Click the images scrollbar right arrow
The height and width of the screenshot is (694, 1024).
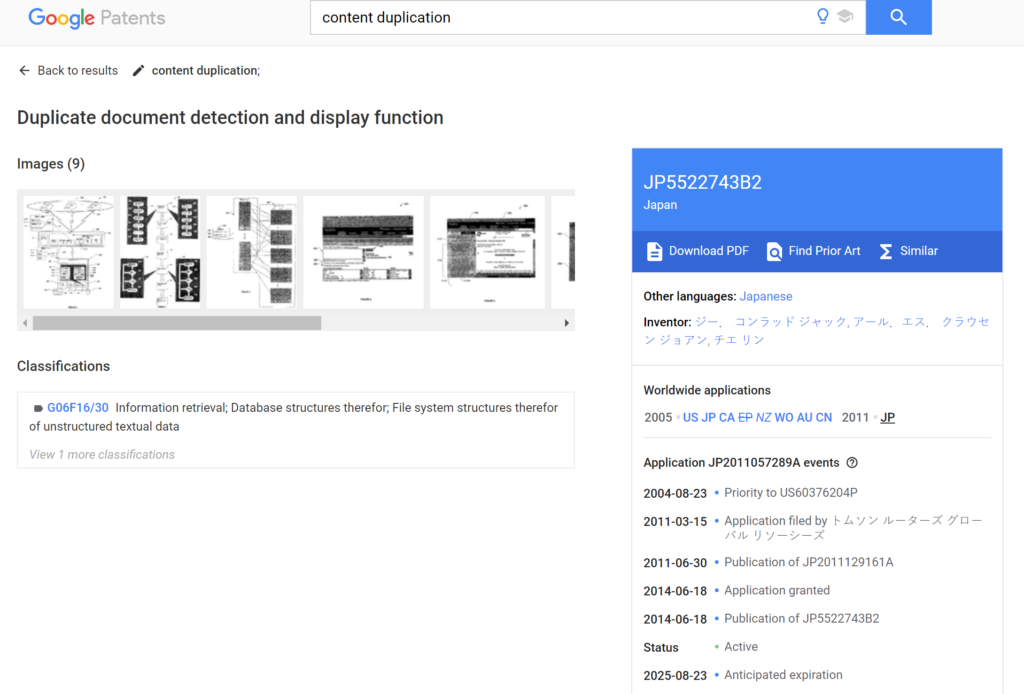pos(567,323)
